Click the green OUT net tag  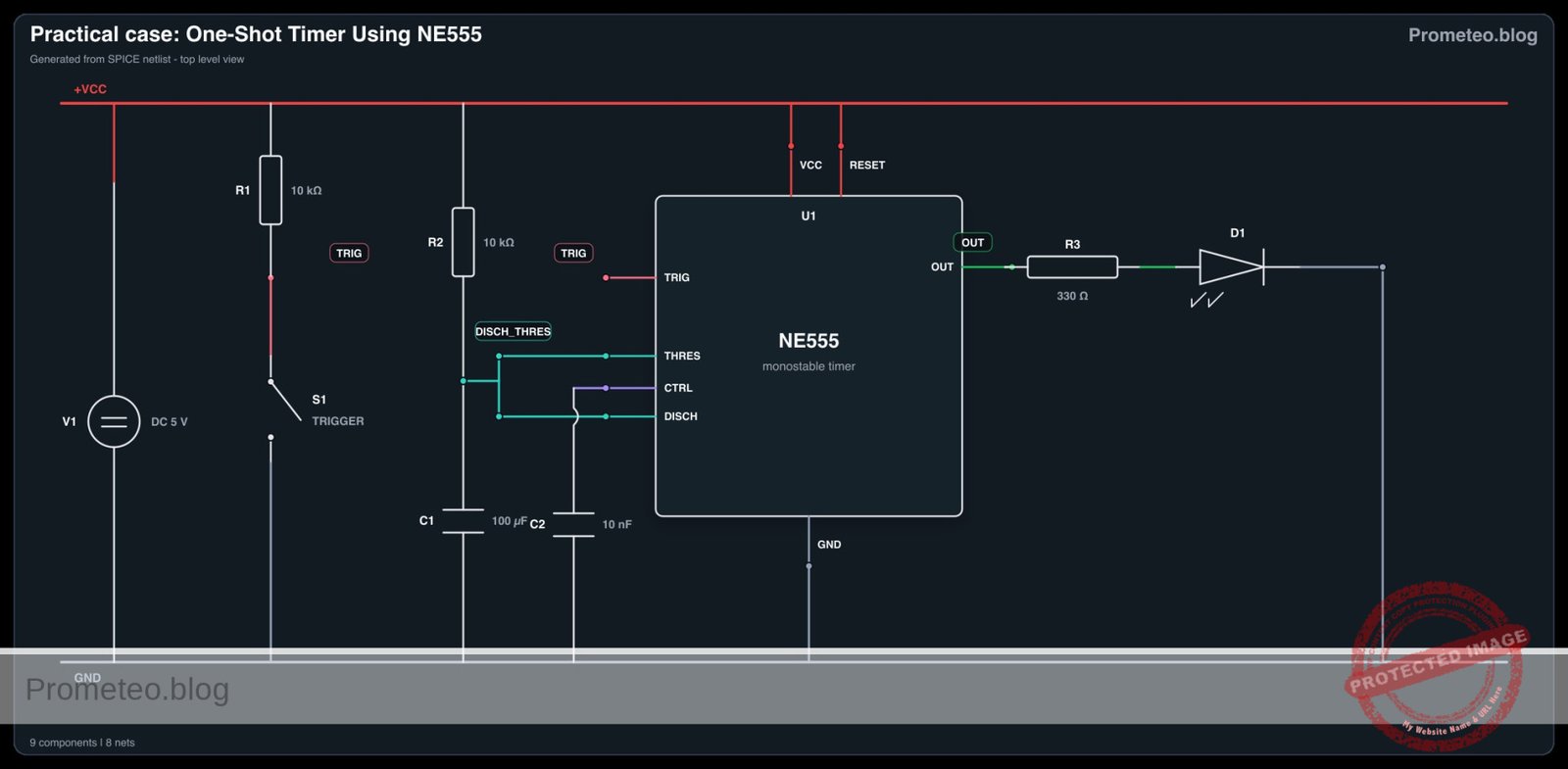point(972,242)
